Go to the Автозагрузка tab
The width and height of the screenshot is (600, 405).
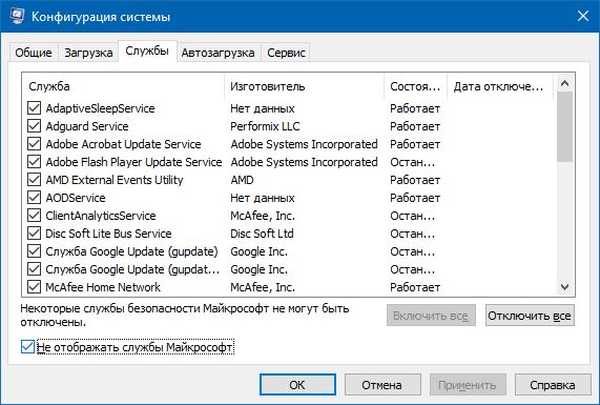pos(218,53)
